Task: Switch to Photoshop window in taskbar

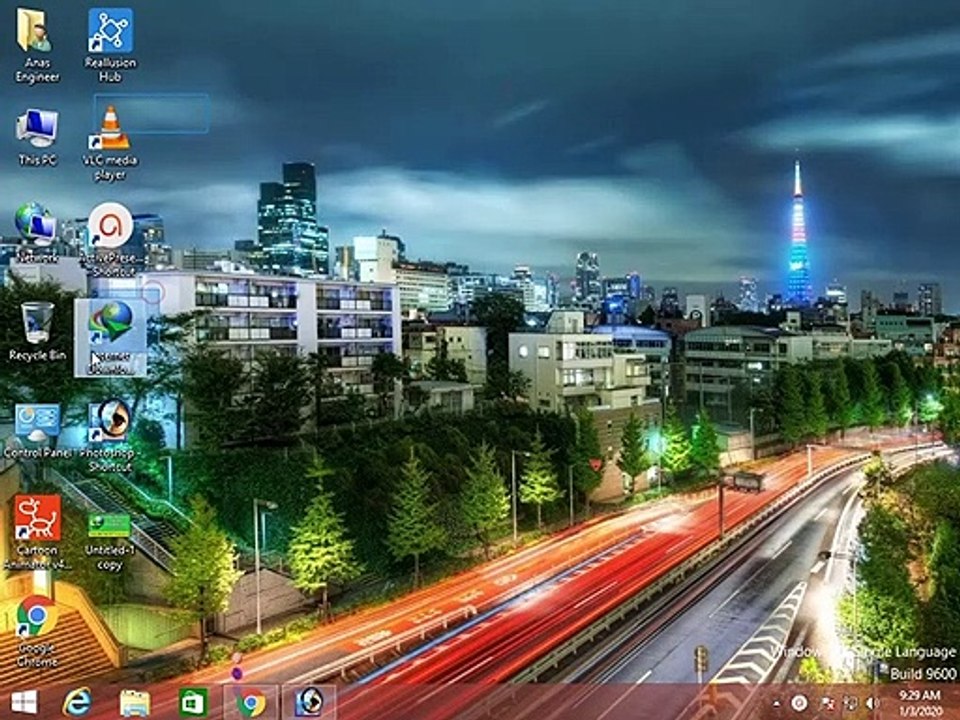Action: (310, 702)
